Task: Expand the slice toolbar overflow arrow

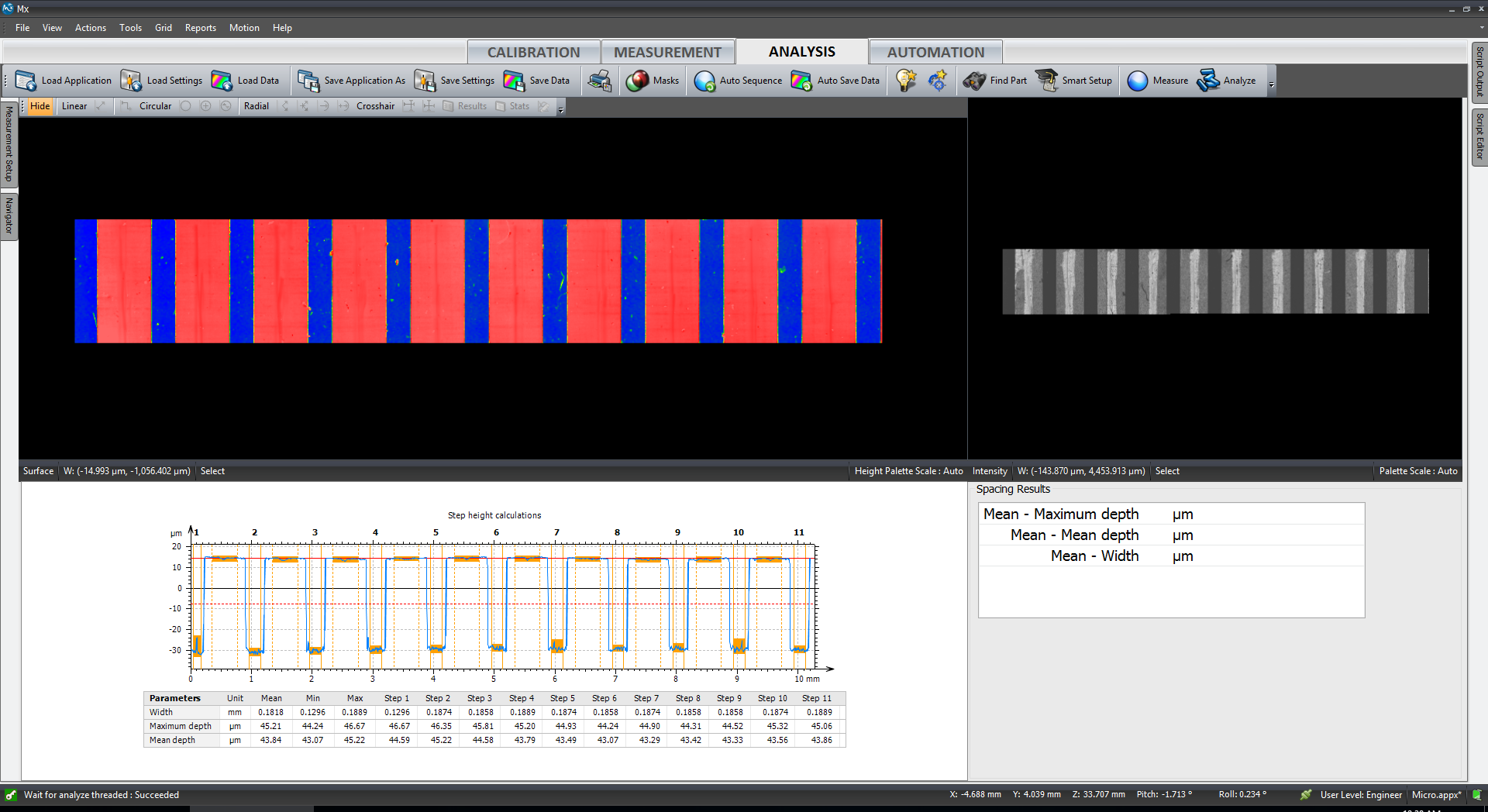Action: pyautogui.click(x=561, y=108)
